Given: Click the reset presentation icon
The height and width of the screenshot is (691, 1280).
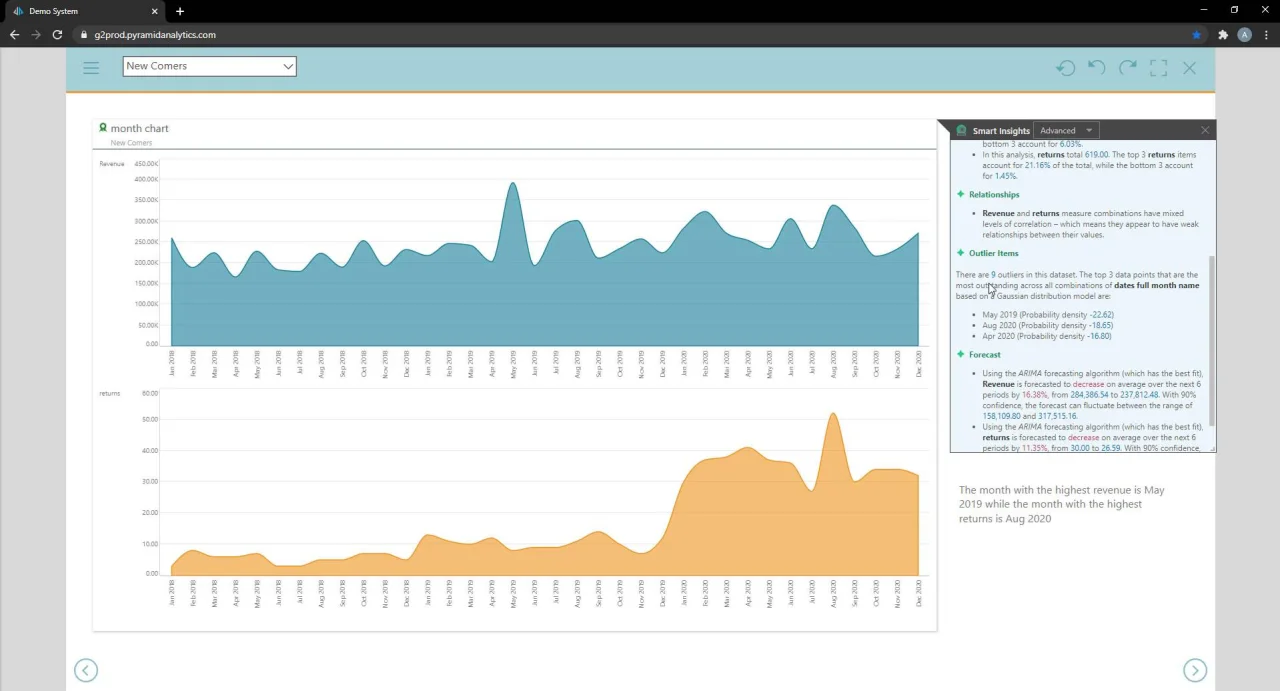Looking at the screenshot, I should pyautogui.click(x=1066, y=68).
